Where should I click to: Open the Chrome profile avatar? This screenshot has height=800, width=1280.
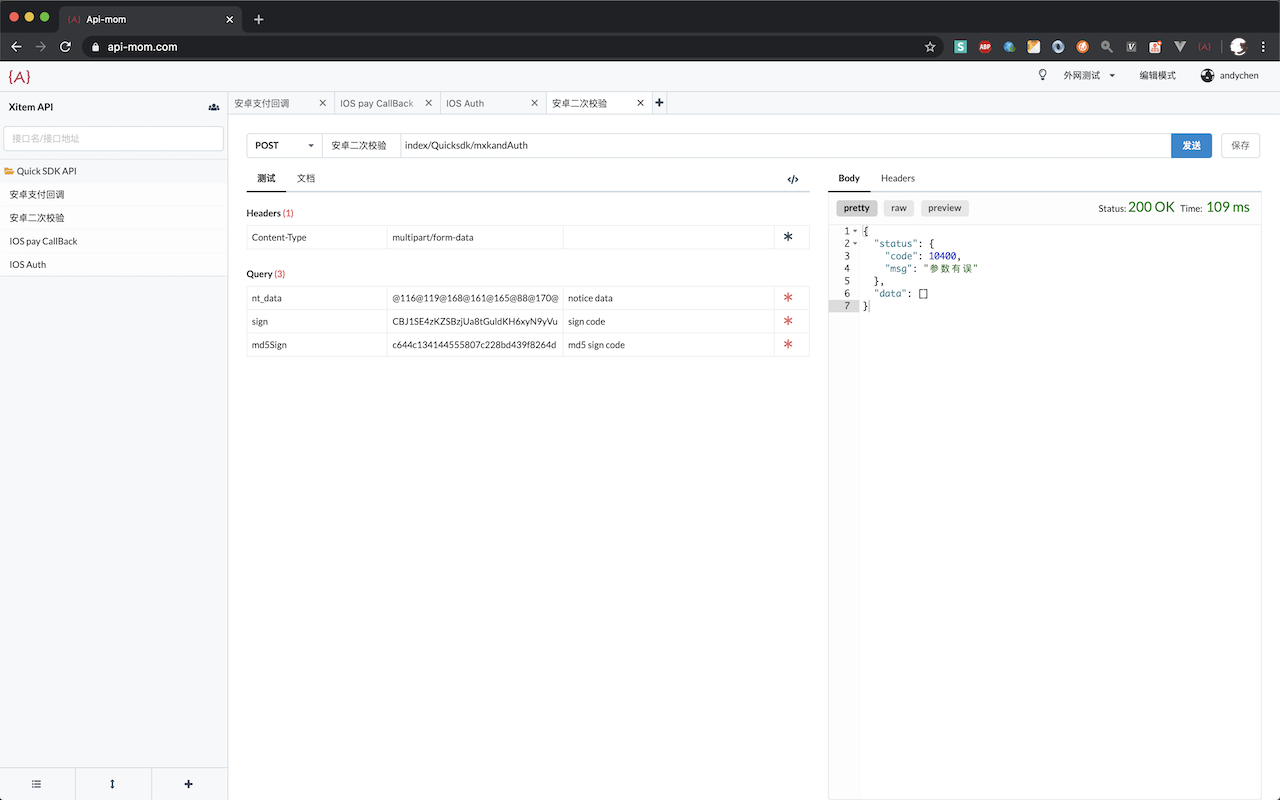tap(1238, 47)
